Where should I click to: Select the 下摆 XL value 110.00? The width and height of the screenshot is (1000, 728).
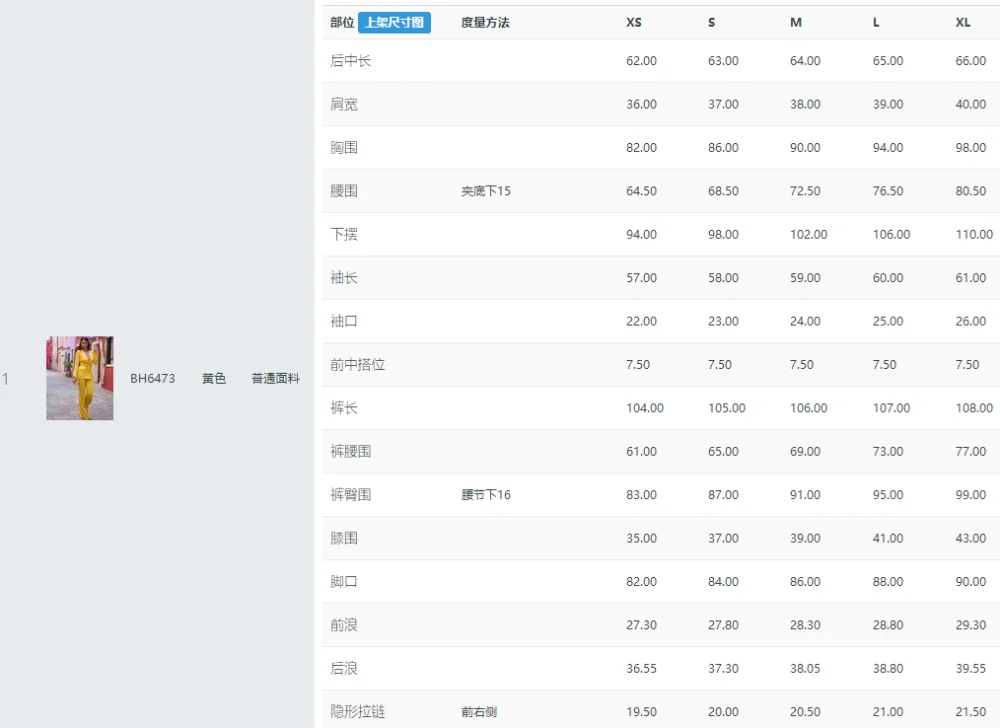[974, 234]
